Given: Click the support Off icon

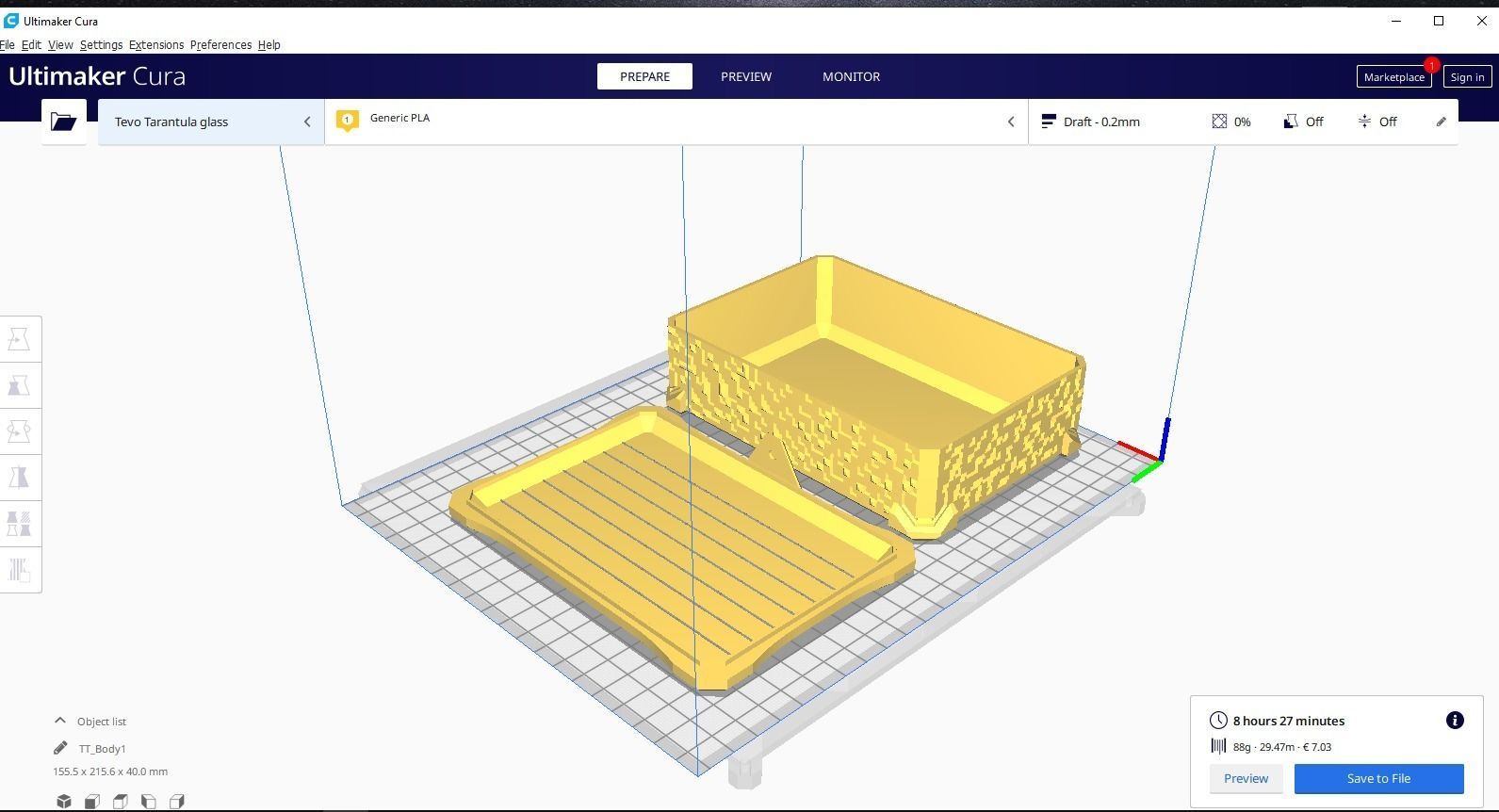Looking at the screenshot, I should (x=1291, y=122).
